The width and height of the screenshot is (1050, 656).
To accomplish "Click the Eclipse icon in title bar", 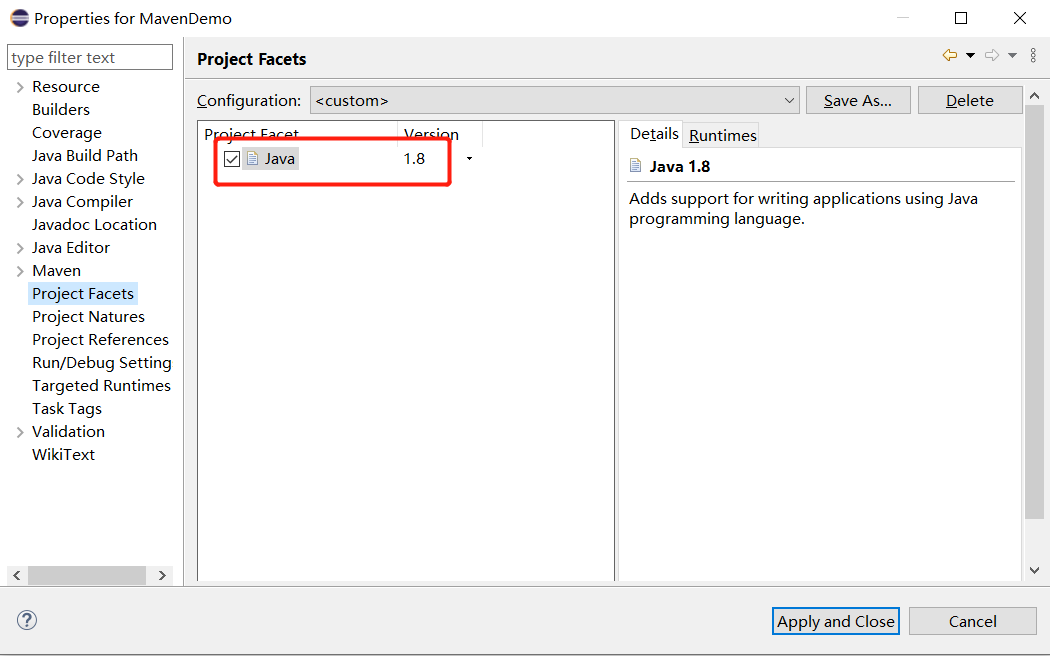I will pyautogui.click(x=19, y=18).
